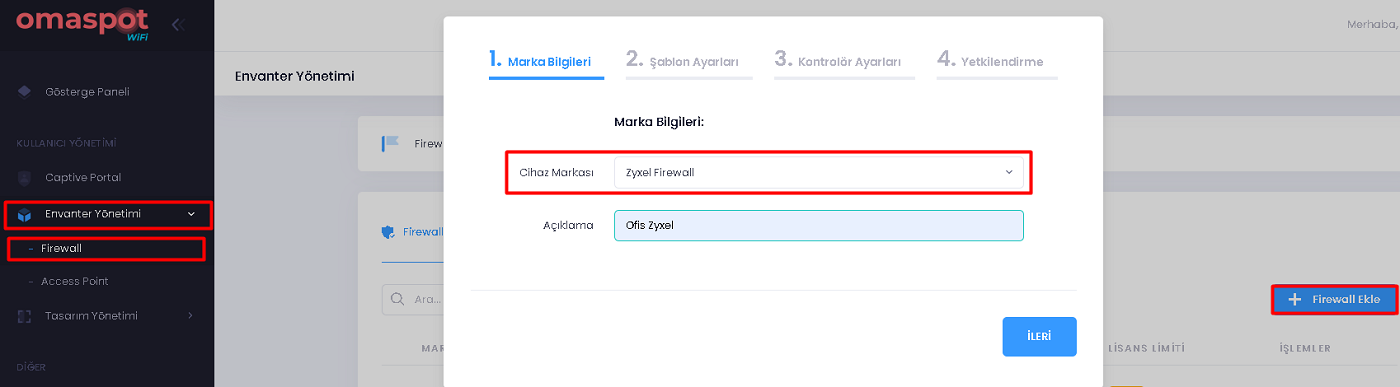Click the Gösterge Paneli diamond icon

25,92
